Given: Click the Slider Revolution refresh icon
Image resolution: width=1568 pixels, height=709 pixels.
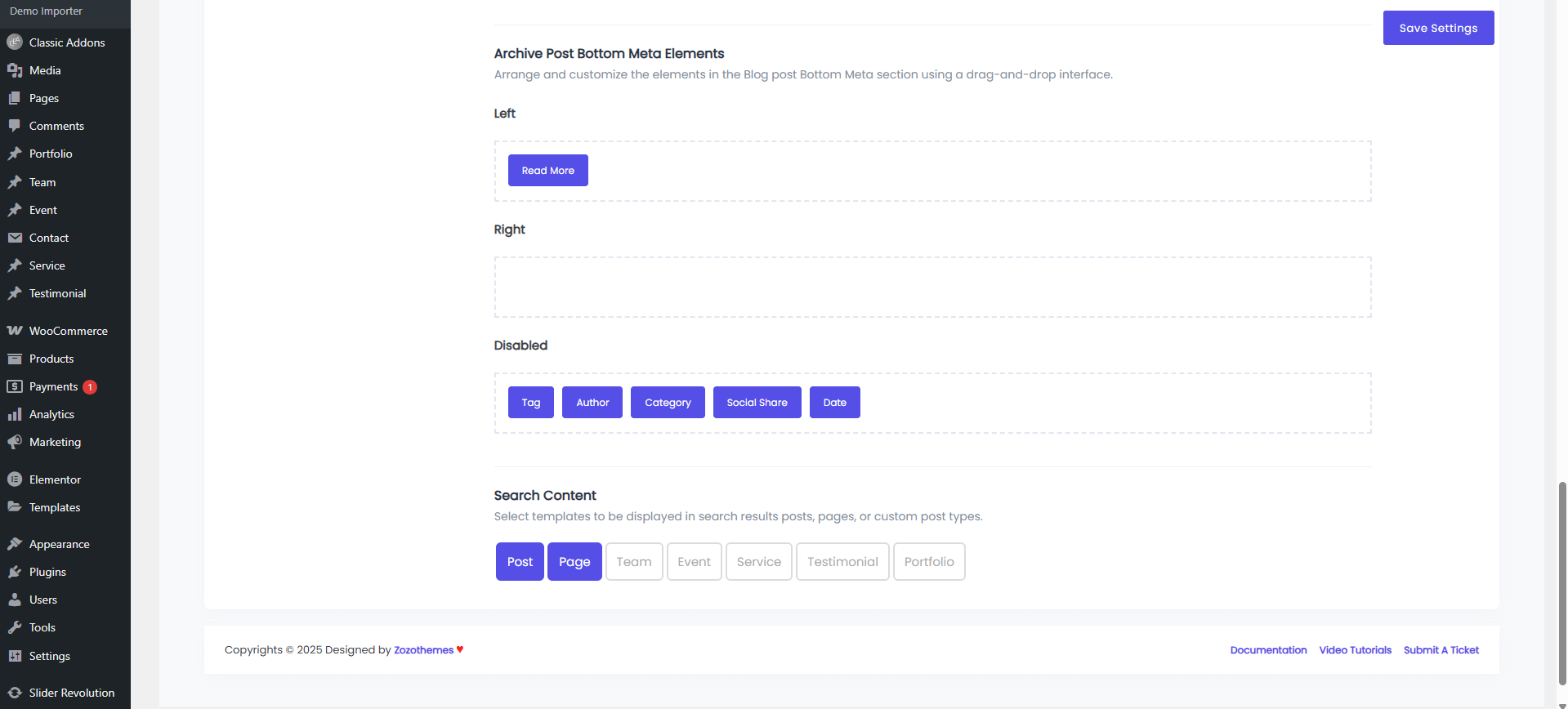Looking at the screenshot, I should [x=15, y=693].
